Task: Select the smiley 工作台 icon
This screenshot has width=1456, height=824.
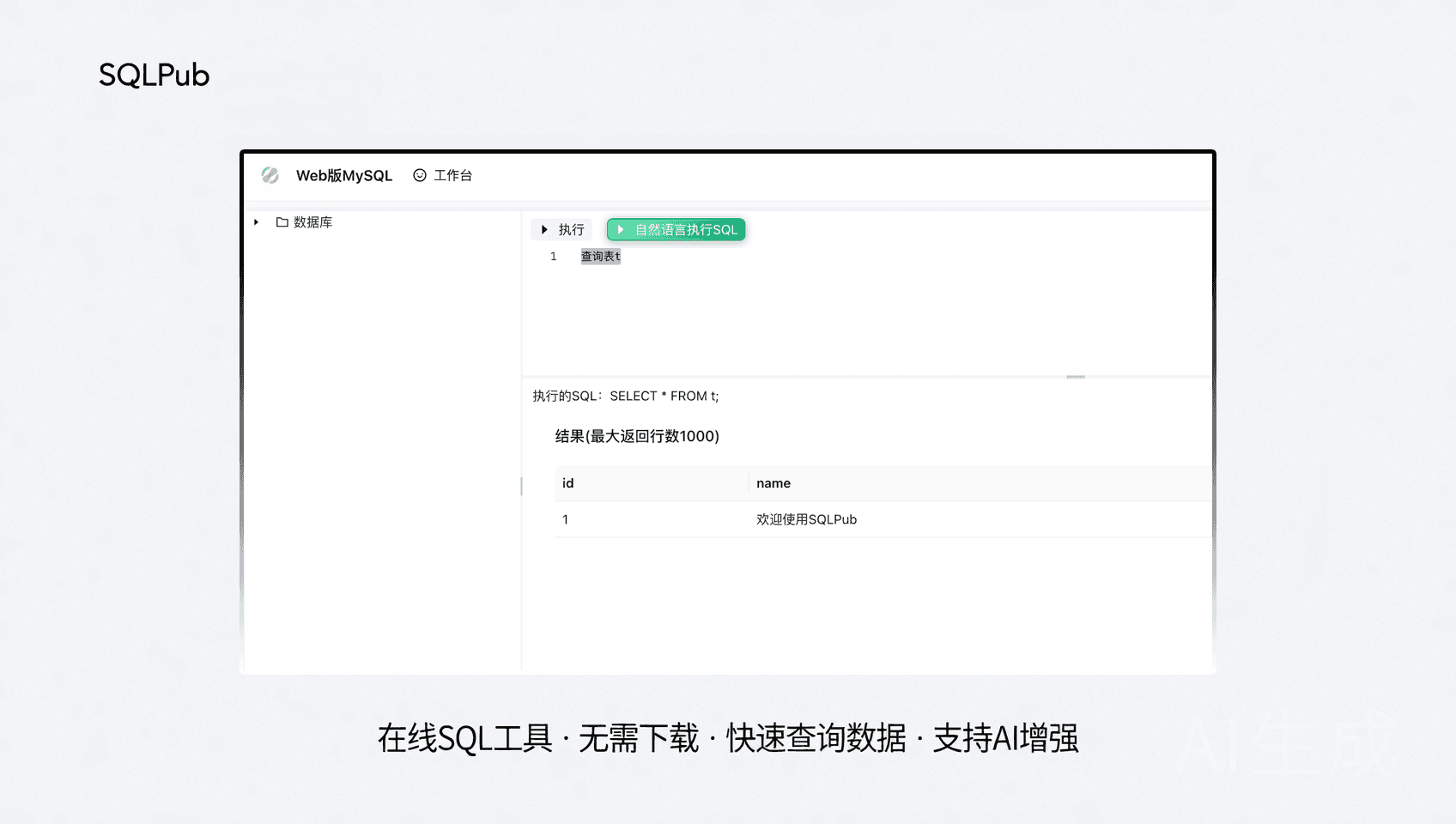Action: coord(418,175)
